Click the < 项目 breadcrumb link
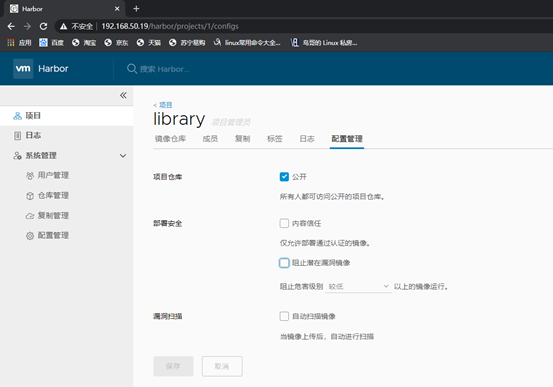 163,105
